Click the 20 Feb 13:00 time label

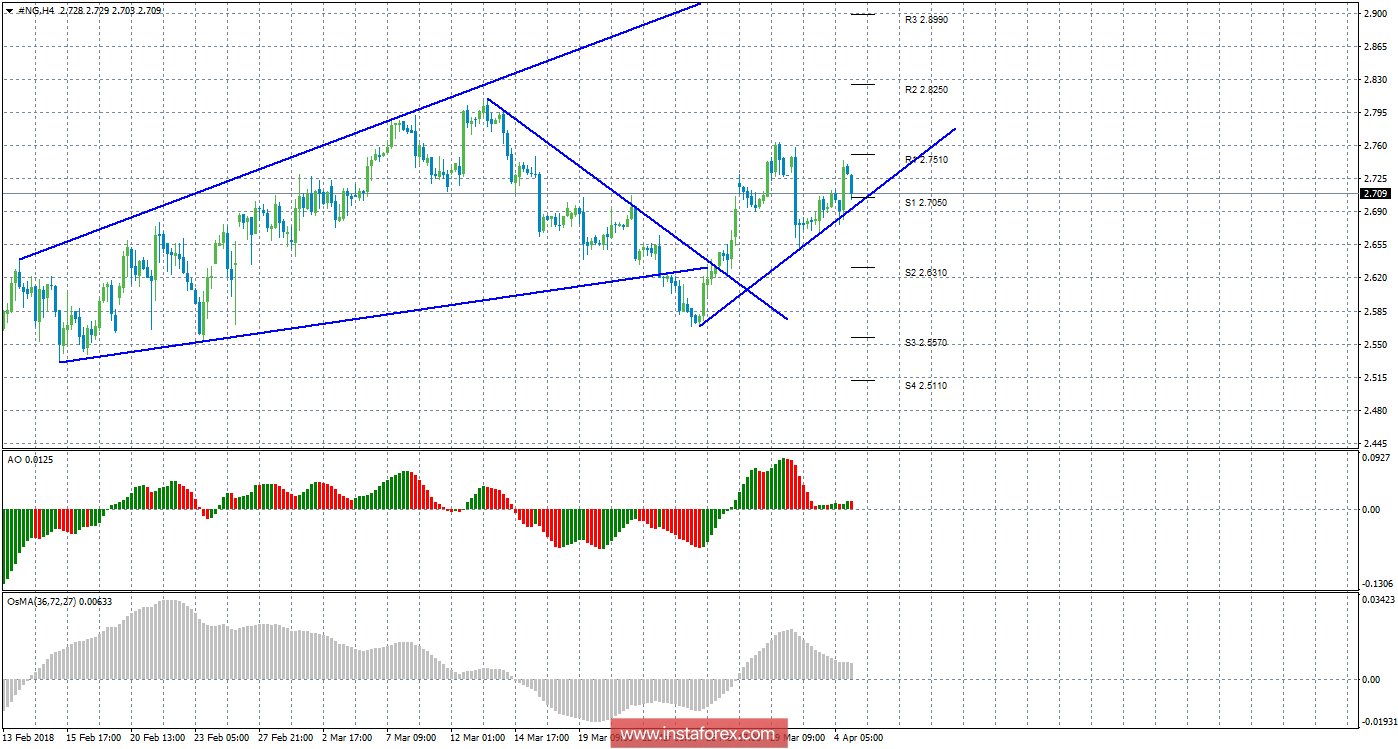(x=159, y=738)
